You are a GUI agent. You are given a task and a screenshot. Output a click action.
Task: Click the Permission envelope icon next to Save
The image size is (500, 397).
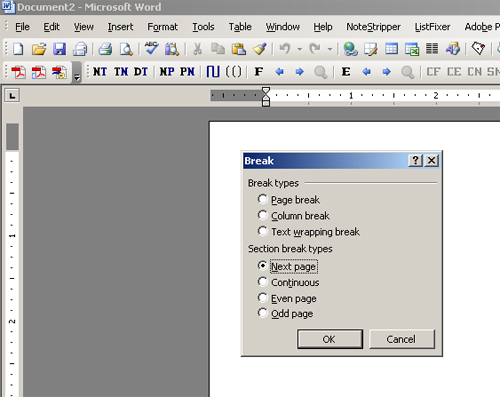80,49
